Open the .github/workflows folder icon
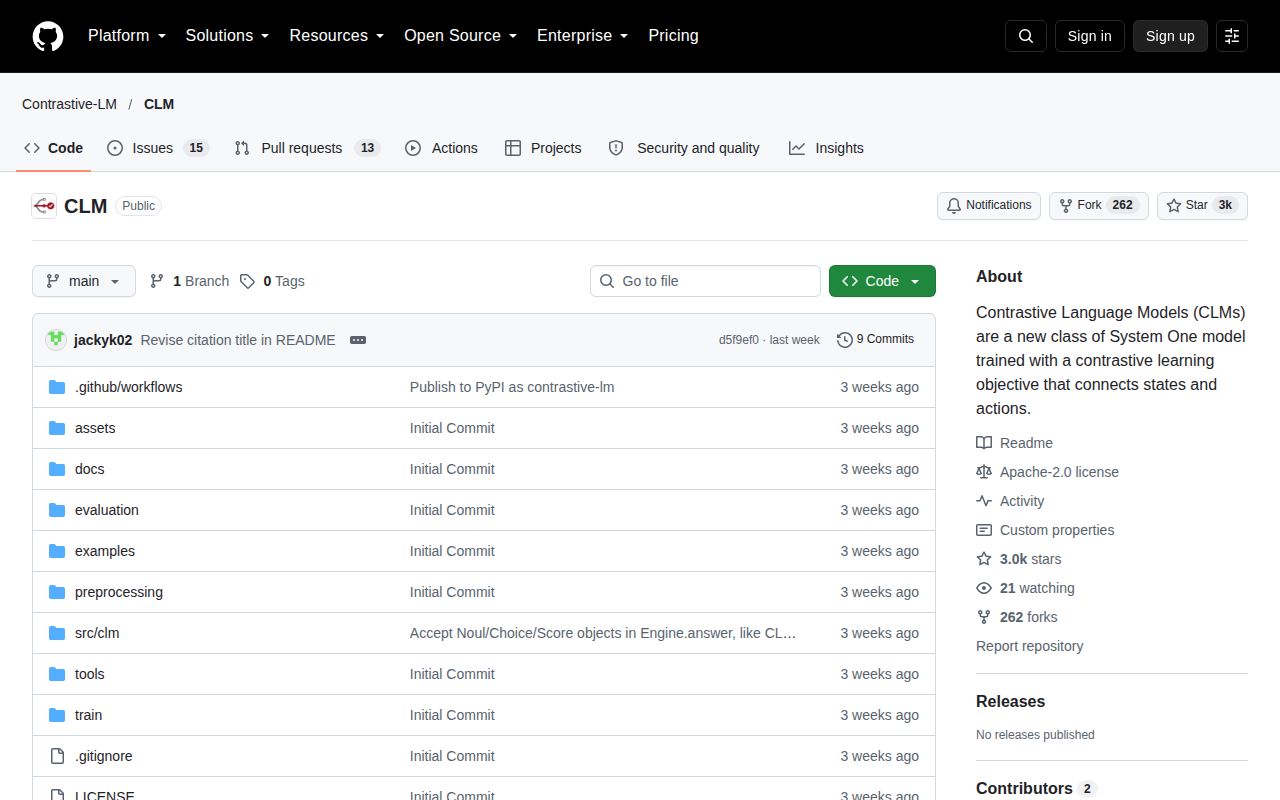Image resolution: width=1280 pixels, height=800 pixels. click(x=57, y=387)
